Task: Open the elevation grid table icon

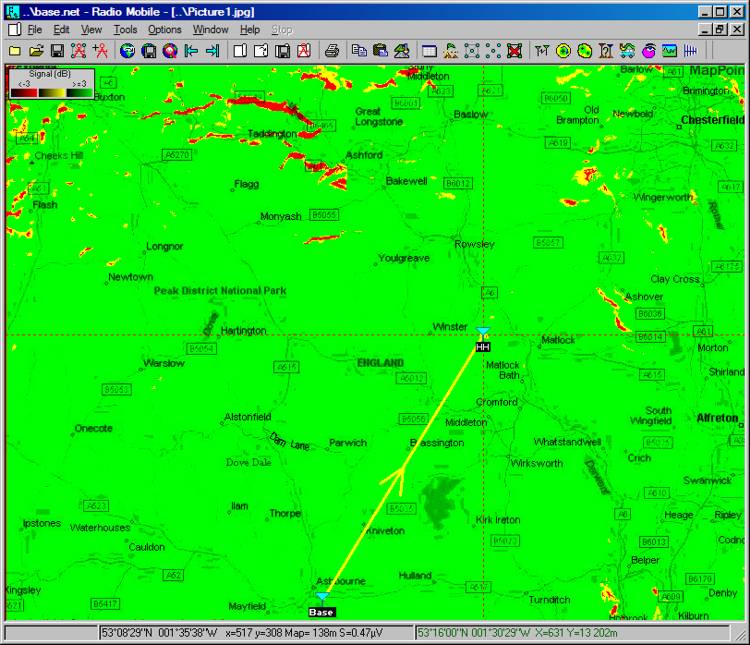Action: click(x=429, y=51)
